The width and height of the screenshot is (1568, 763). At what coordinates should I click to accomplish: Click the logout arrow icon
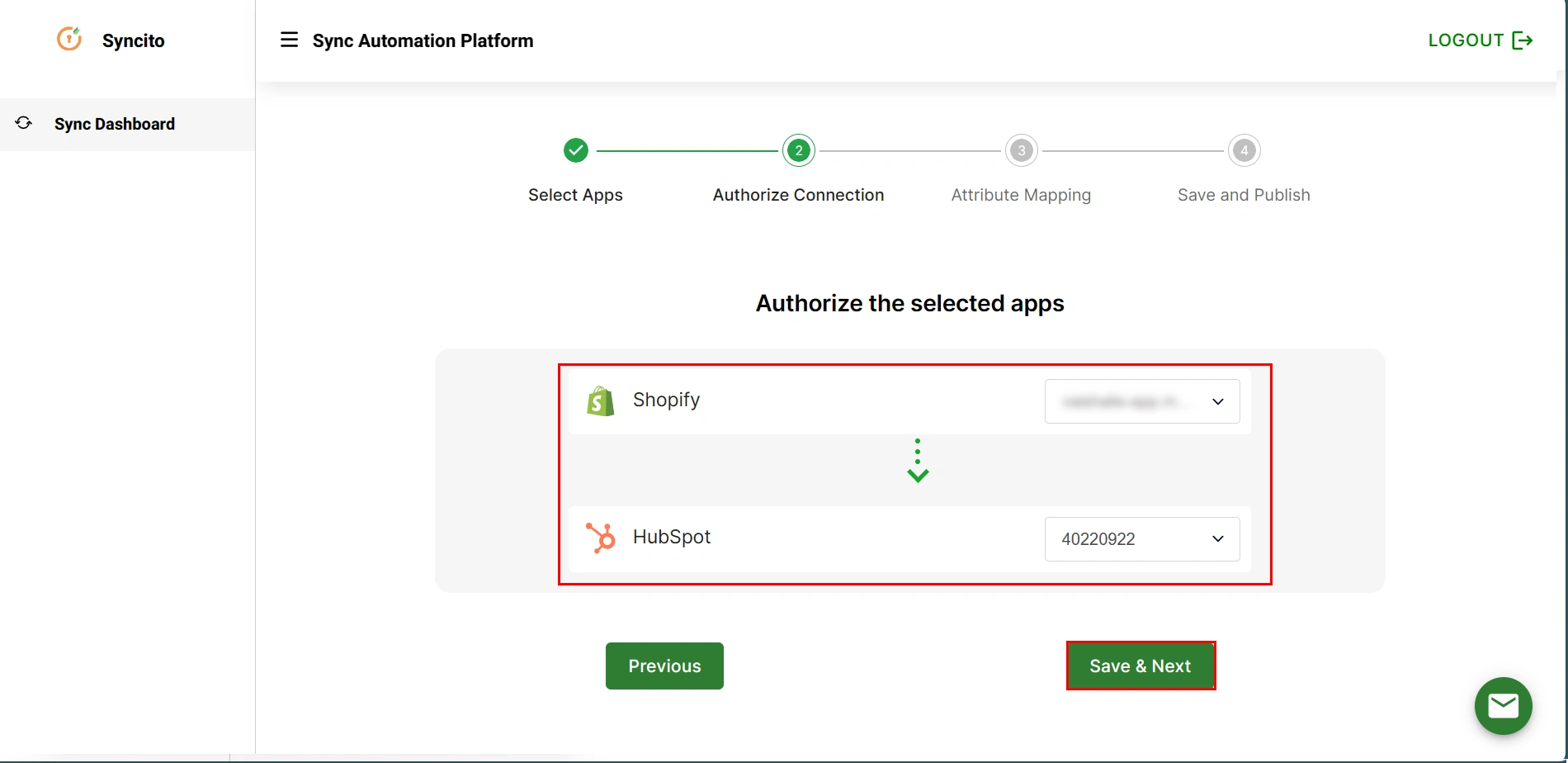1523,40
